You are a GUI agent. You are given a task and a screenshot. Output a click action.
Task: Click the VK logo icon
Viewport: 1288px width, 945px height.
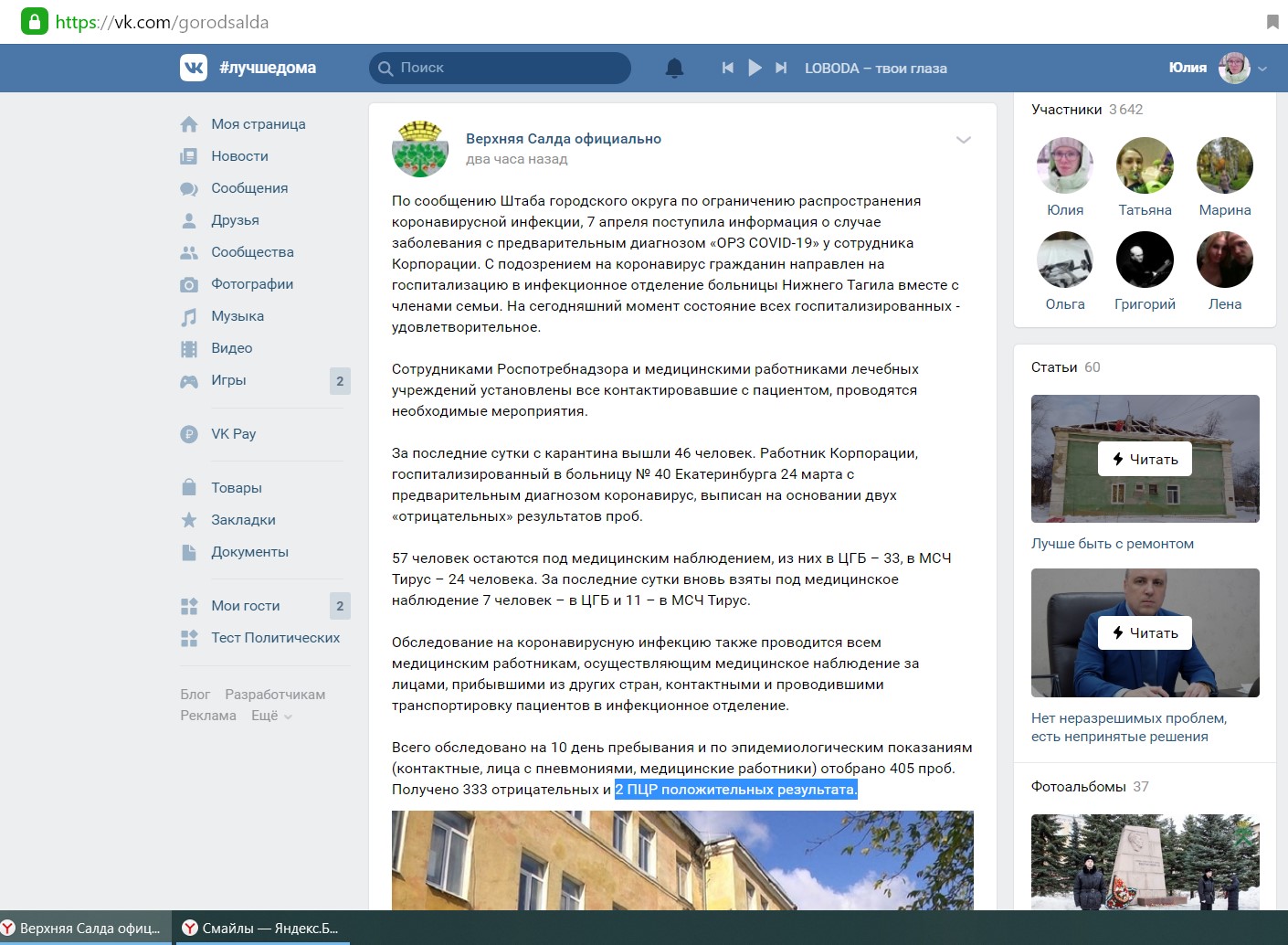pyautogui.click(x=194, y=68)
